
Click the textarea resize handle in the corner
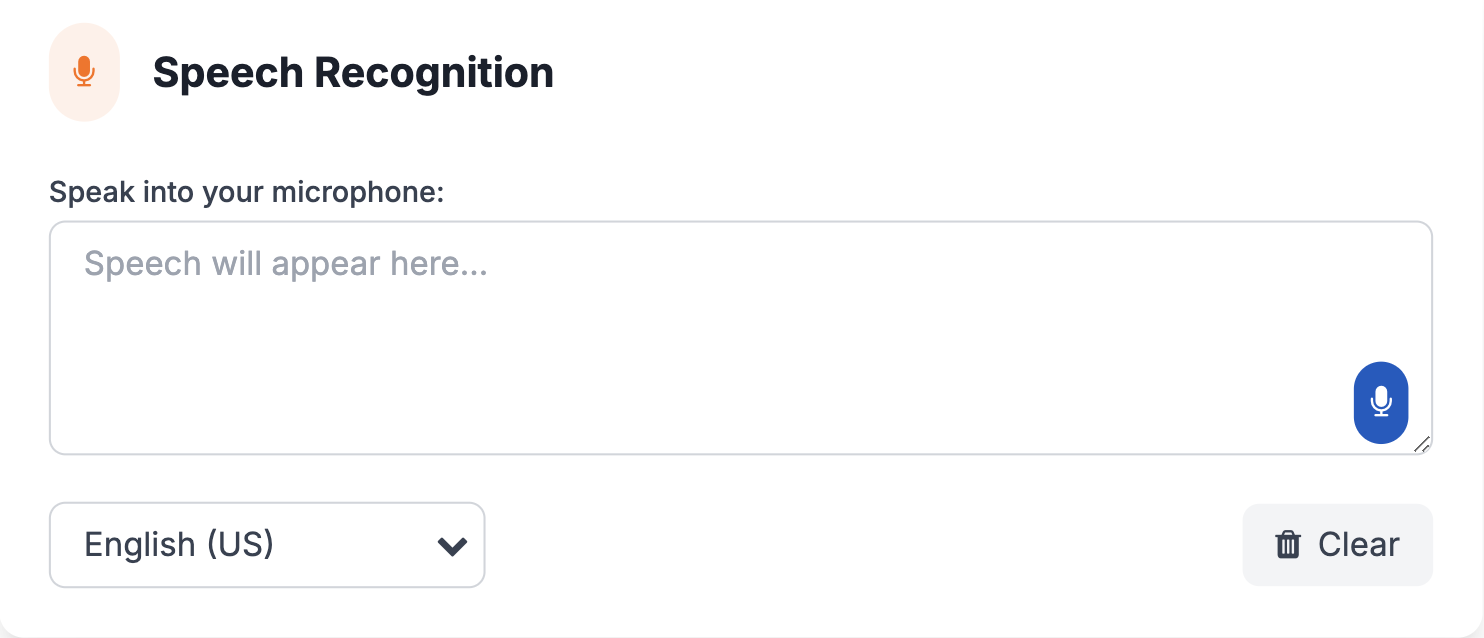point(1422,445)
